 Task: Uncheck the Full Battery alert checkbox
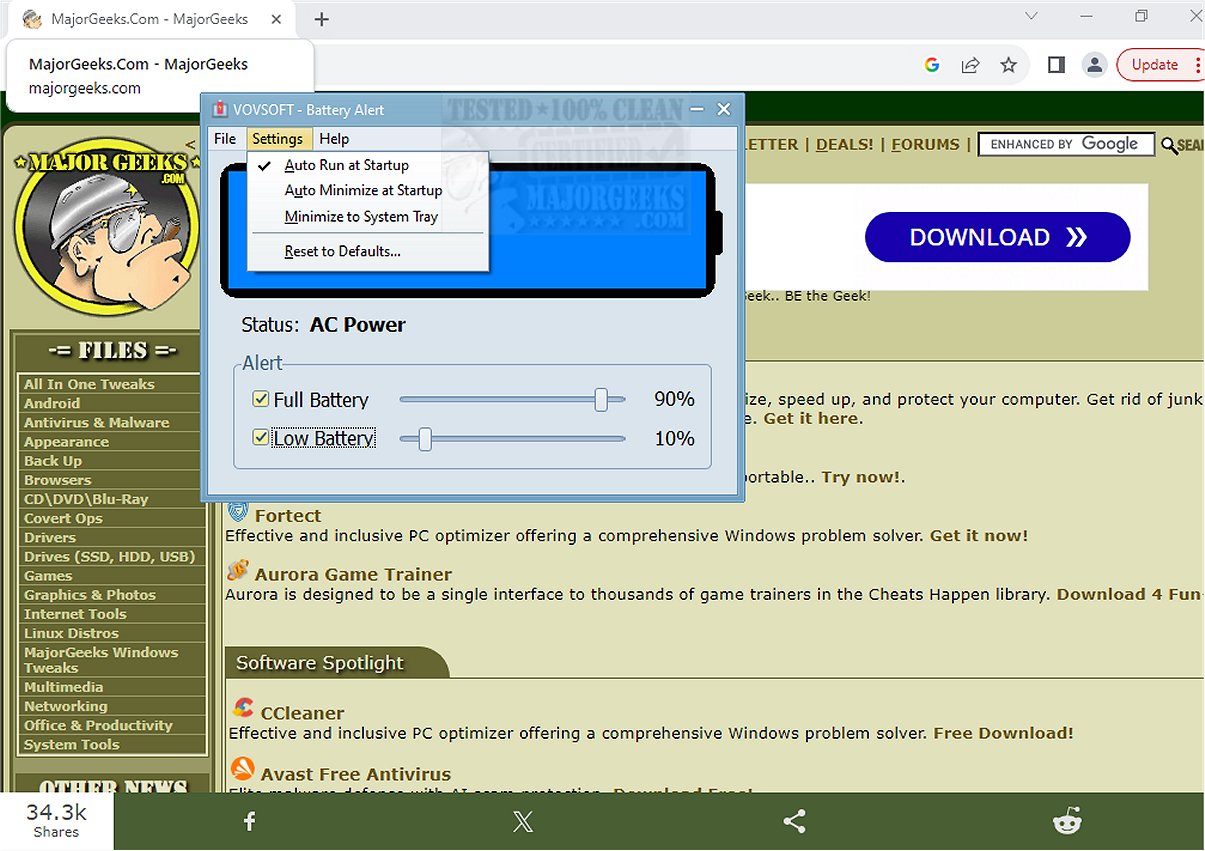(x=261, y=400)
